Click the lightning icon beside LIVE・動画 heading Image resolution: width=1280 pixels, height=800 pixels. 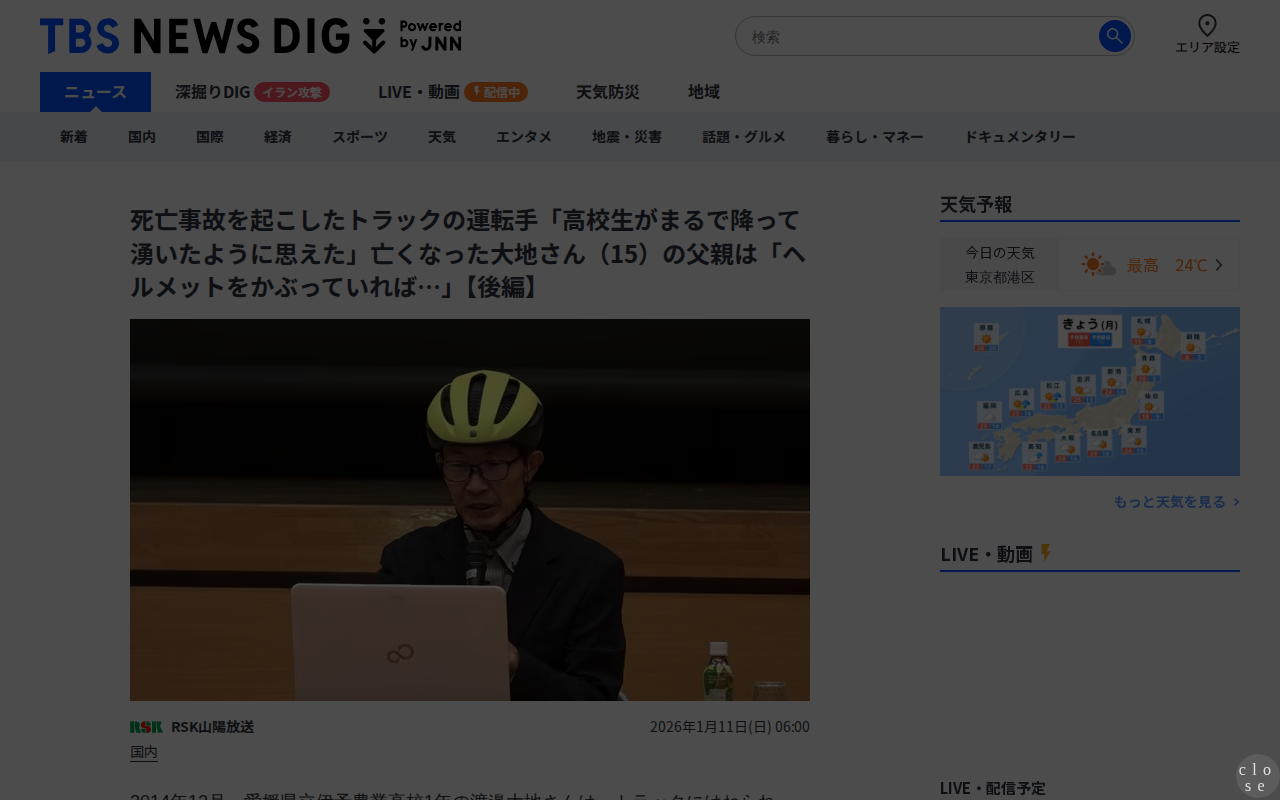(x=1046, y=552)
